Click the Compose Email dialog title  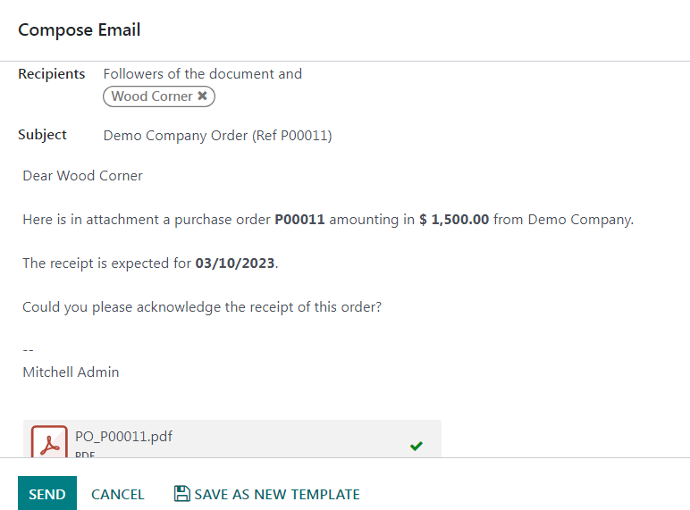pyautogui.click(x=79, y=30)
